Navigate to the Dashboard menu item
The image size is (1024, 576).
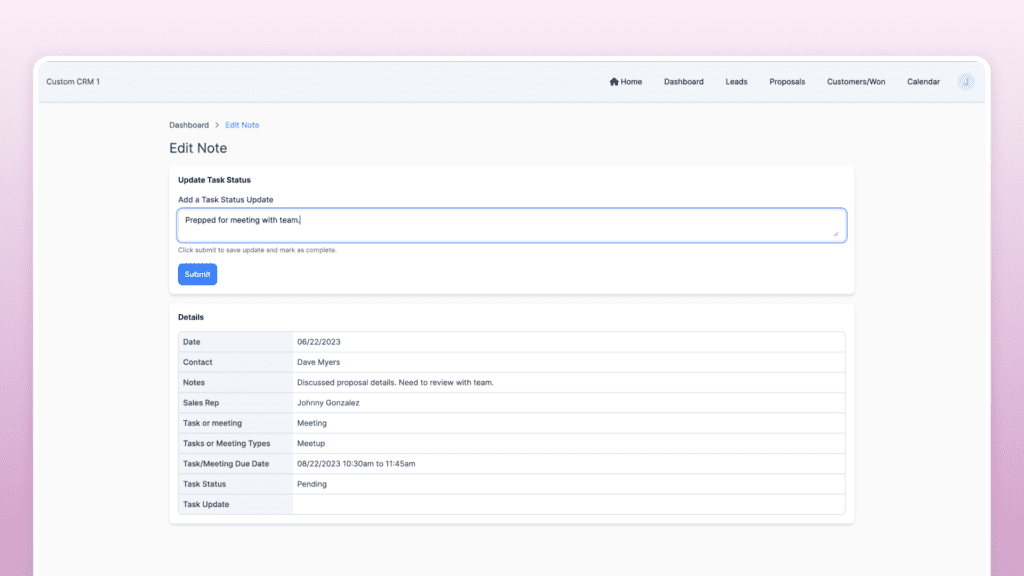[683, 81]
